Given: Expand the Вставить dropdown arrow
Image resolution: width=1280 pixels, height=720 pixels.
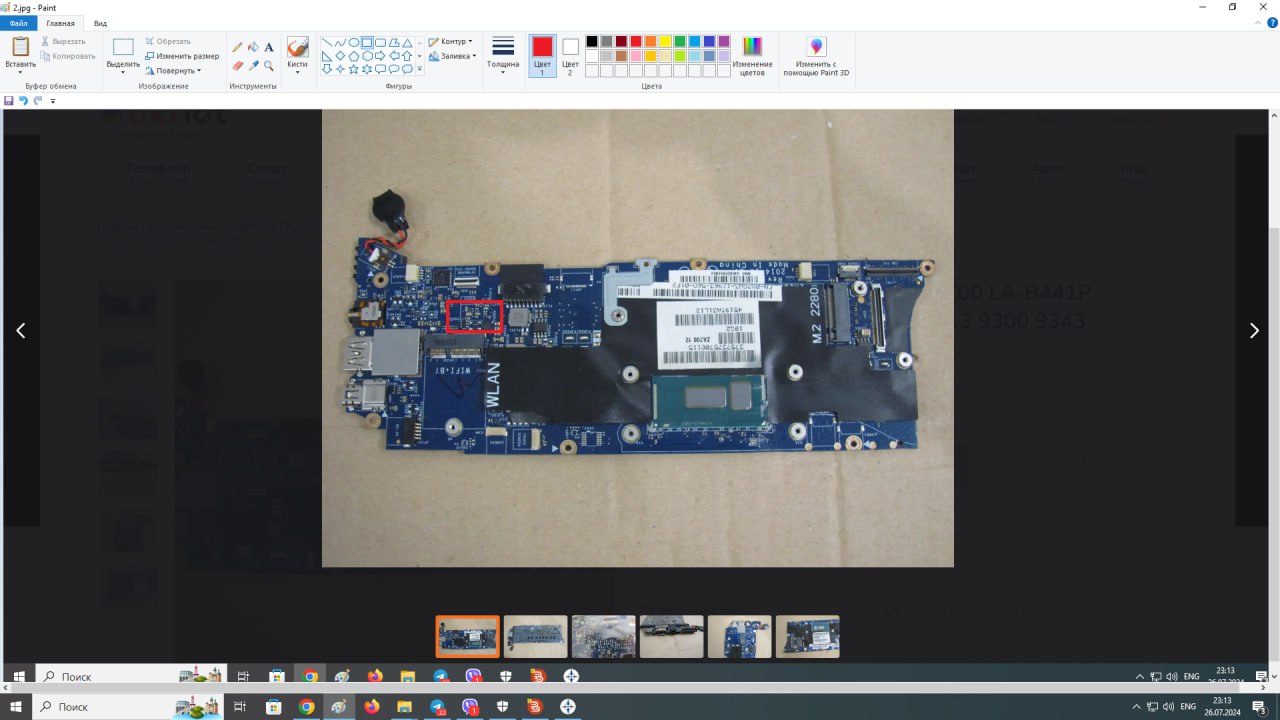Looking at the screenshot, I should click(x=20, y=71).
